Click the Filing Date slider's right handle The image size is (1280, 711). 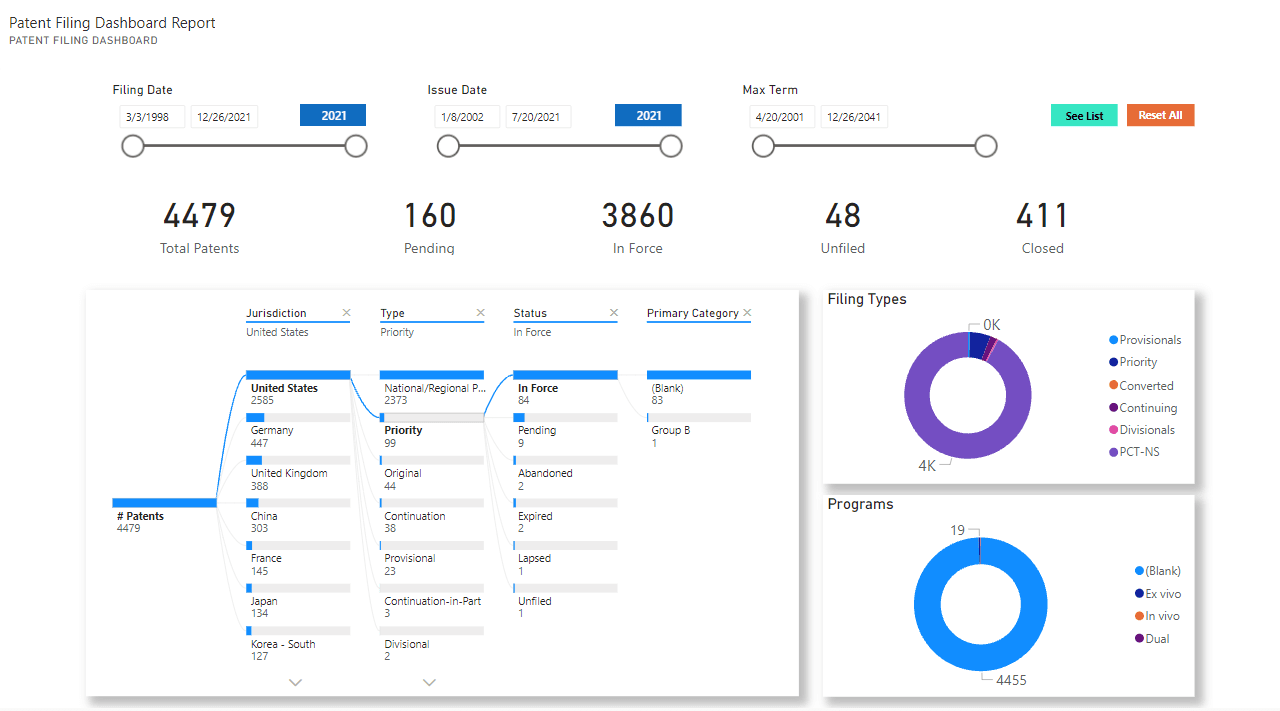356,147
